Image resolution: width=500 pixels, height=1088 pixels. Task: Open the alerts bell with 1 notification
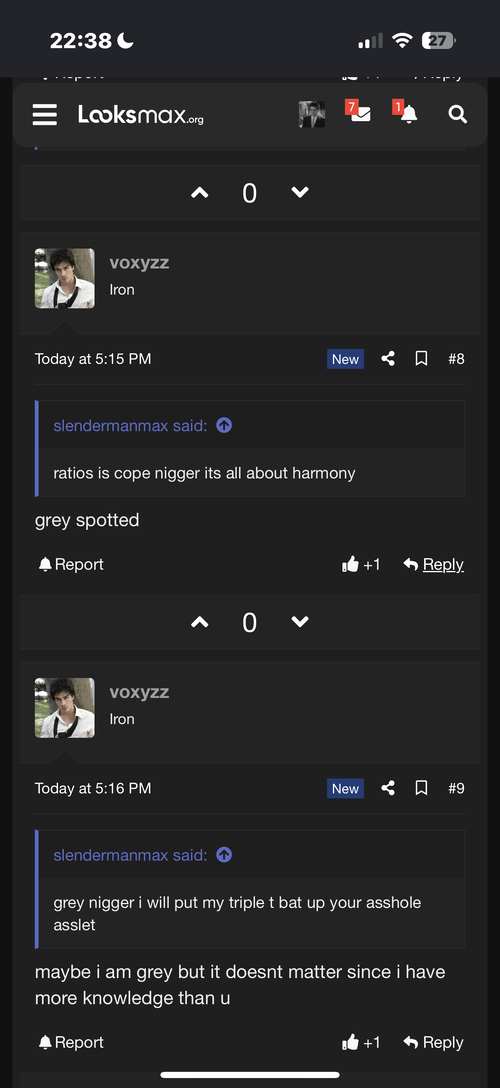406,112
